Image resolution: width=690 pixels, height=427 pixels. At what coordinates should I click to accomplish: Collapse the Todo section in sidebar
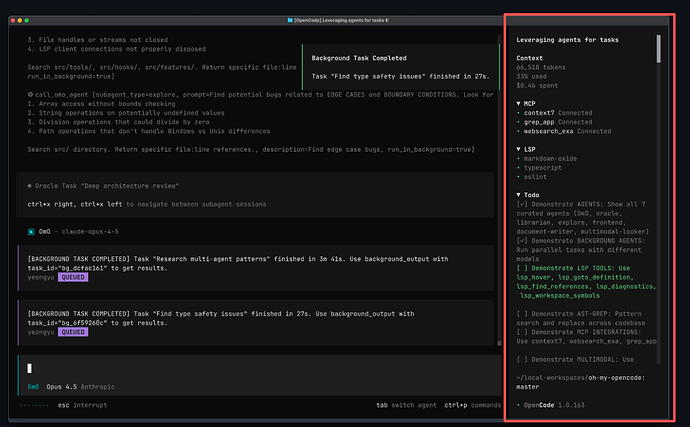pos(518,195)
